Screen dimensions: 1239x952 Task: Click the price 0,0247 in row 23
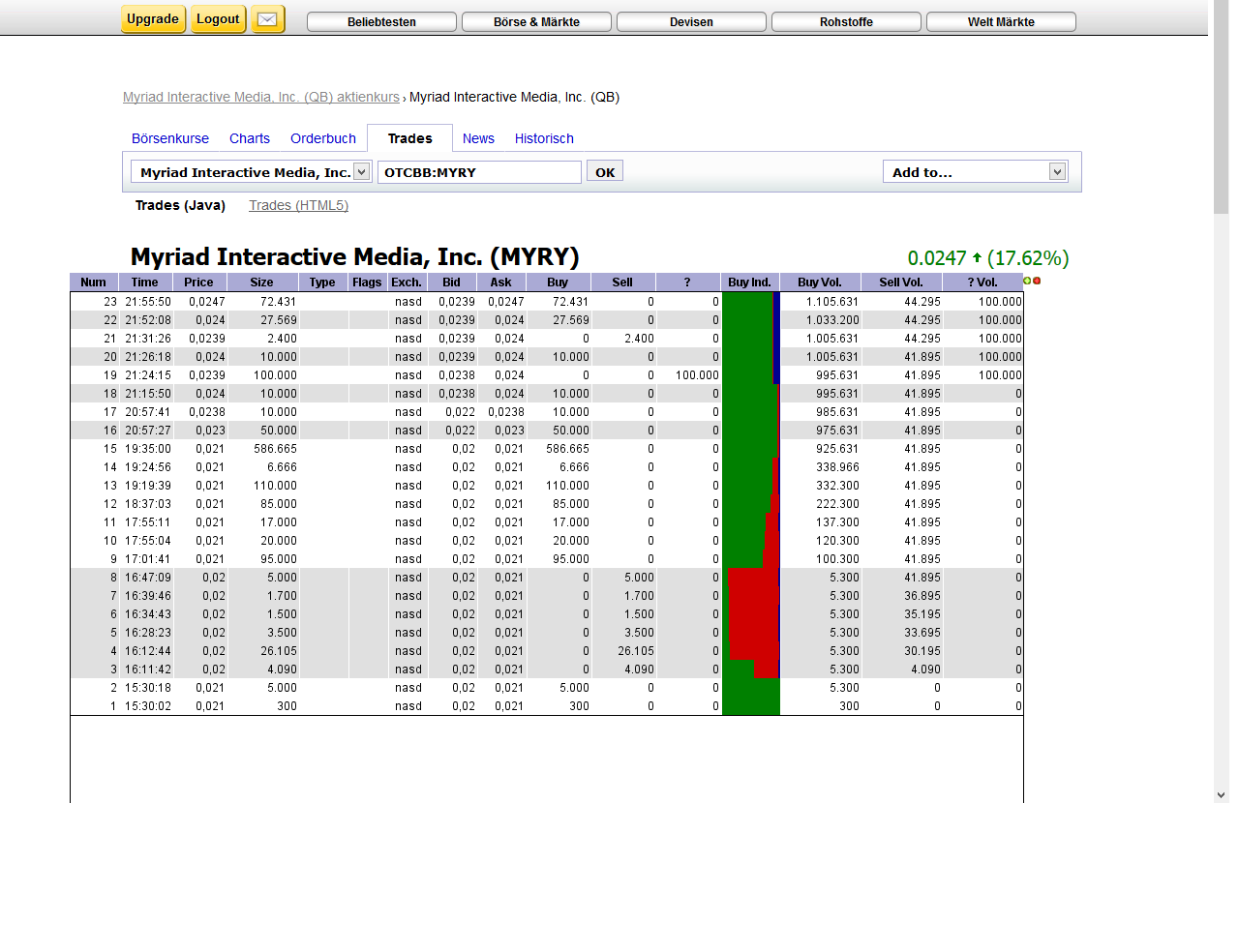(x=207, y=302)
